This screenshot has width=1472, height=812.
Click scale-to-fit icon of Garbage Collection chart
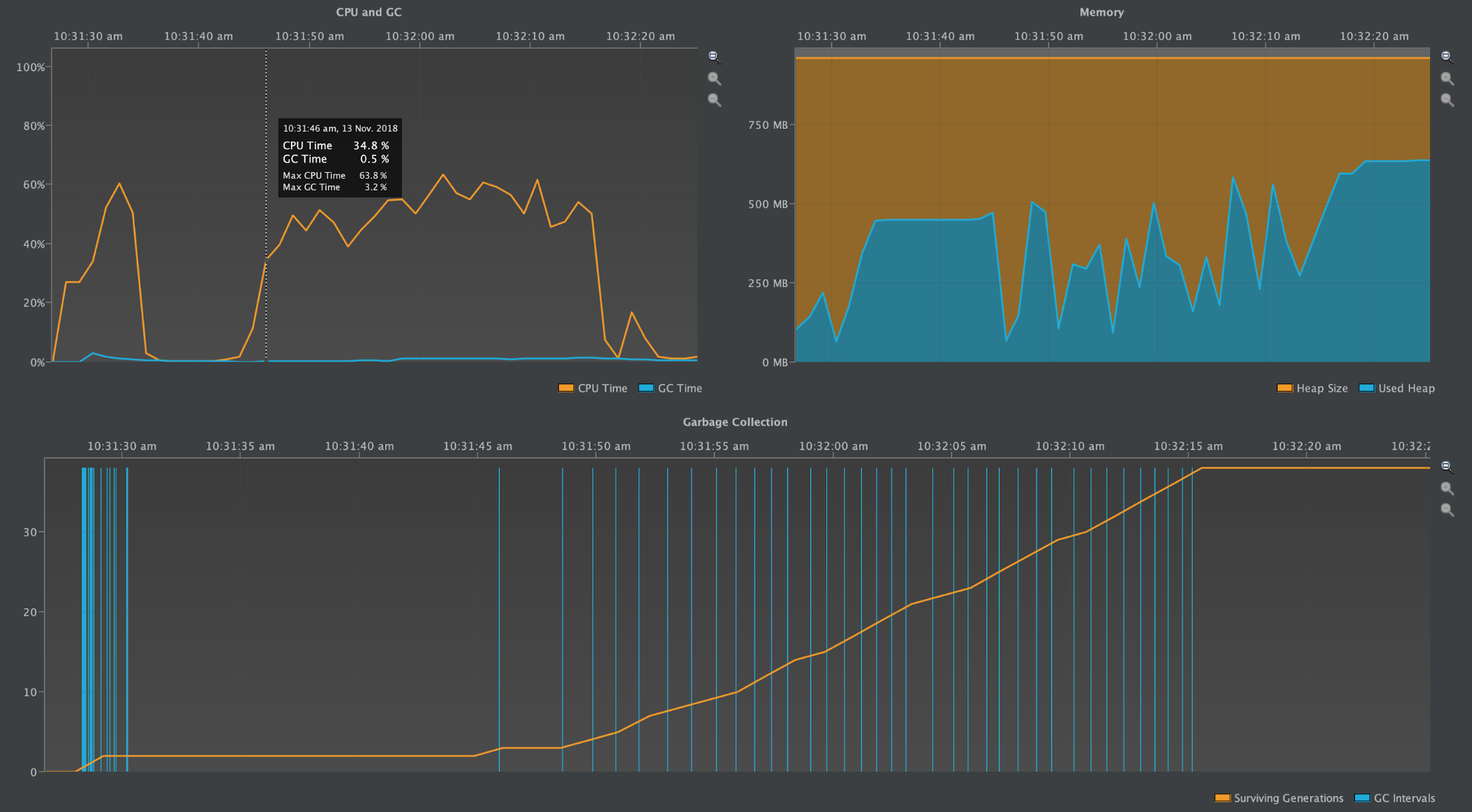tap(1446, 467)
